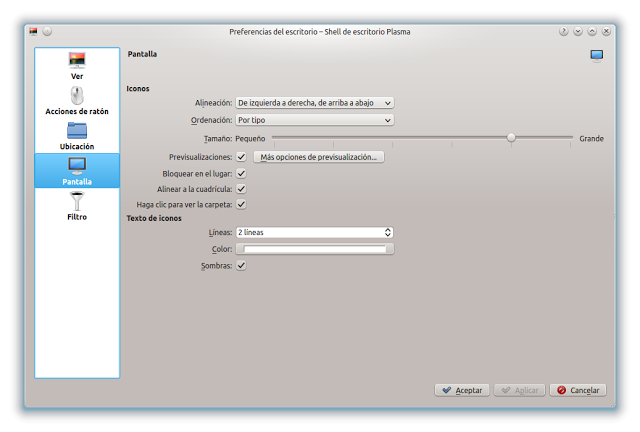This screenshot has height=432, width=640.
Task: Open the Alineación dropdown
Action: [x=314, y=102]
